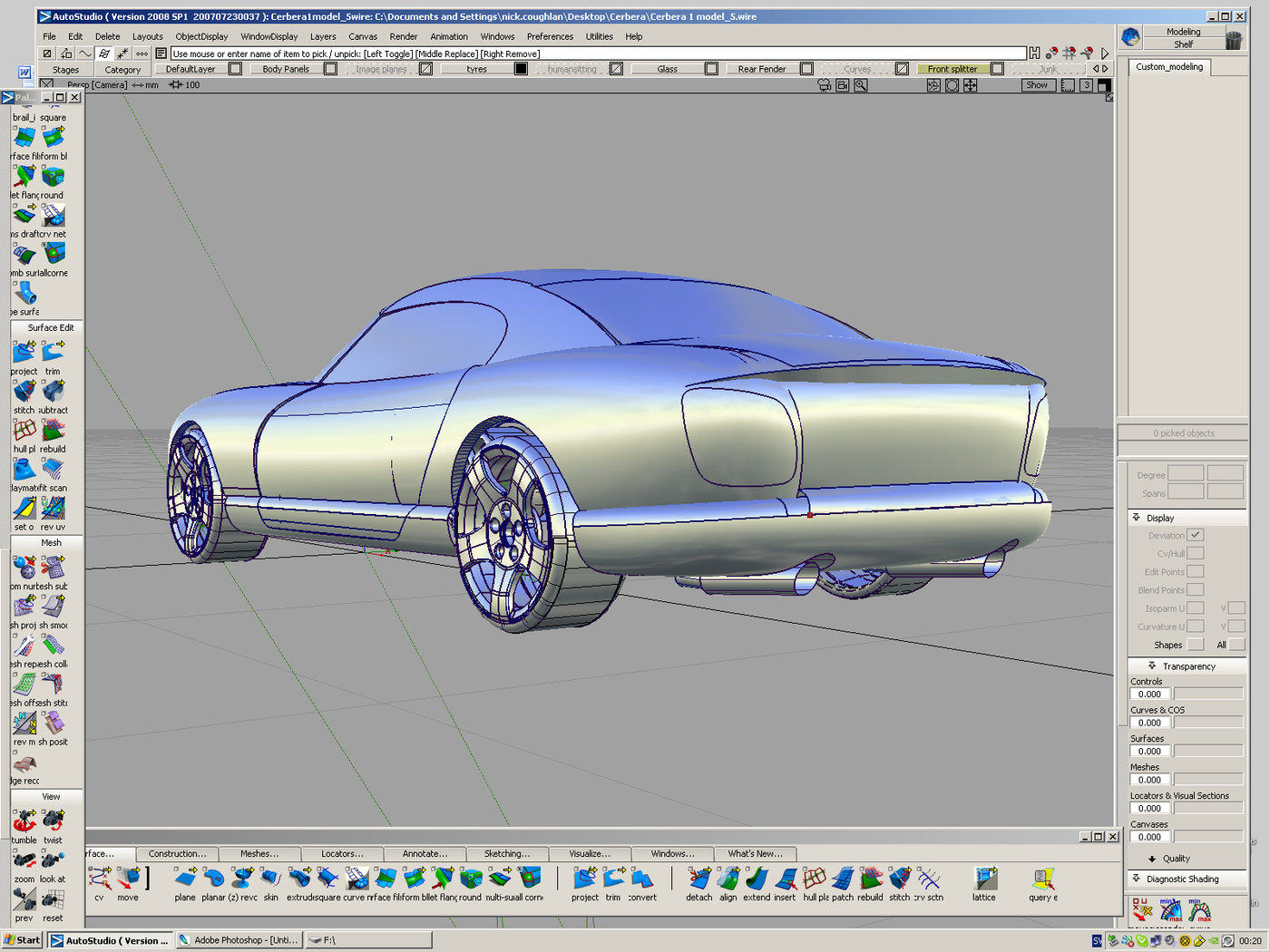1270x952 pixels.
Task: Enable the Shapes display checkbox
Action: tap(1196, 645)
